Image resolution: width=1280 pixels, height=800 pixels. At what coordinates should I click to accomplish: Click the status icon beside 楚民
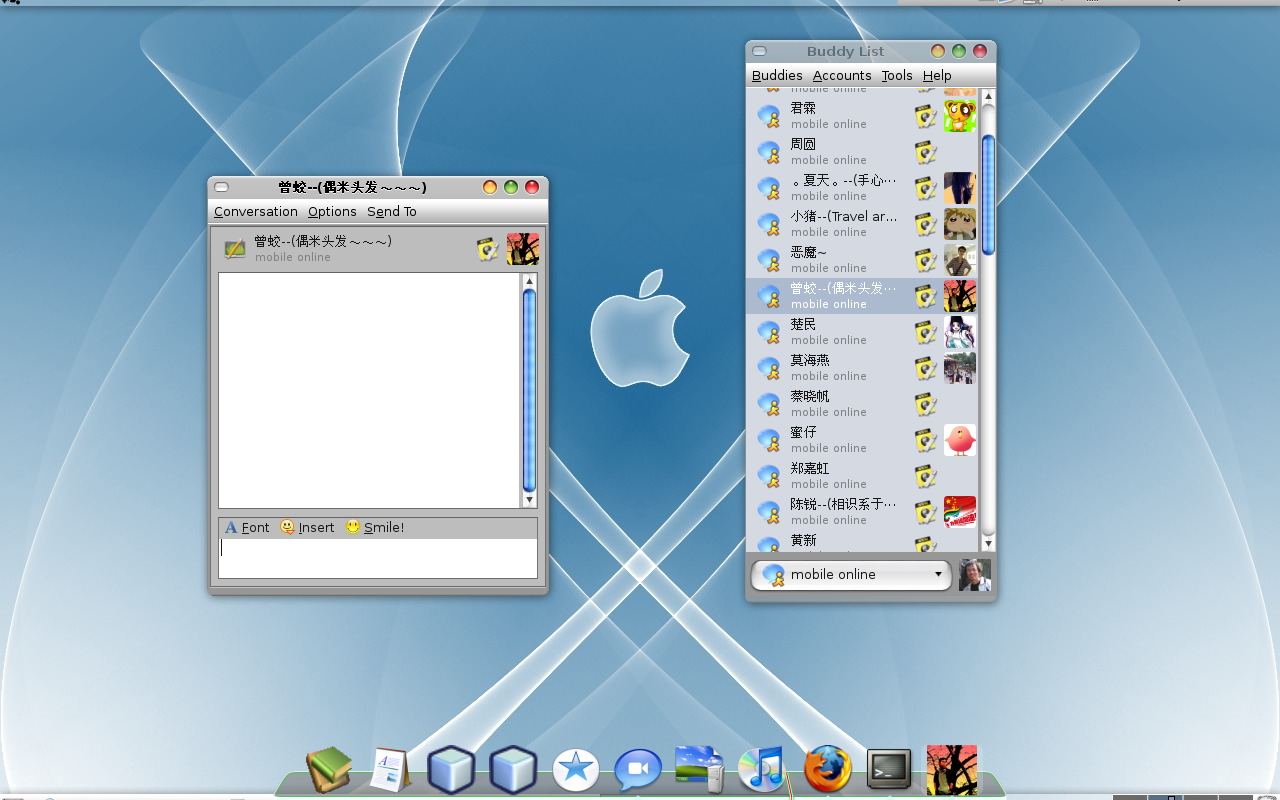coord(769,332)
